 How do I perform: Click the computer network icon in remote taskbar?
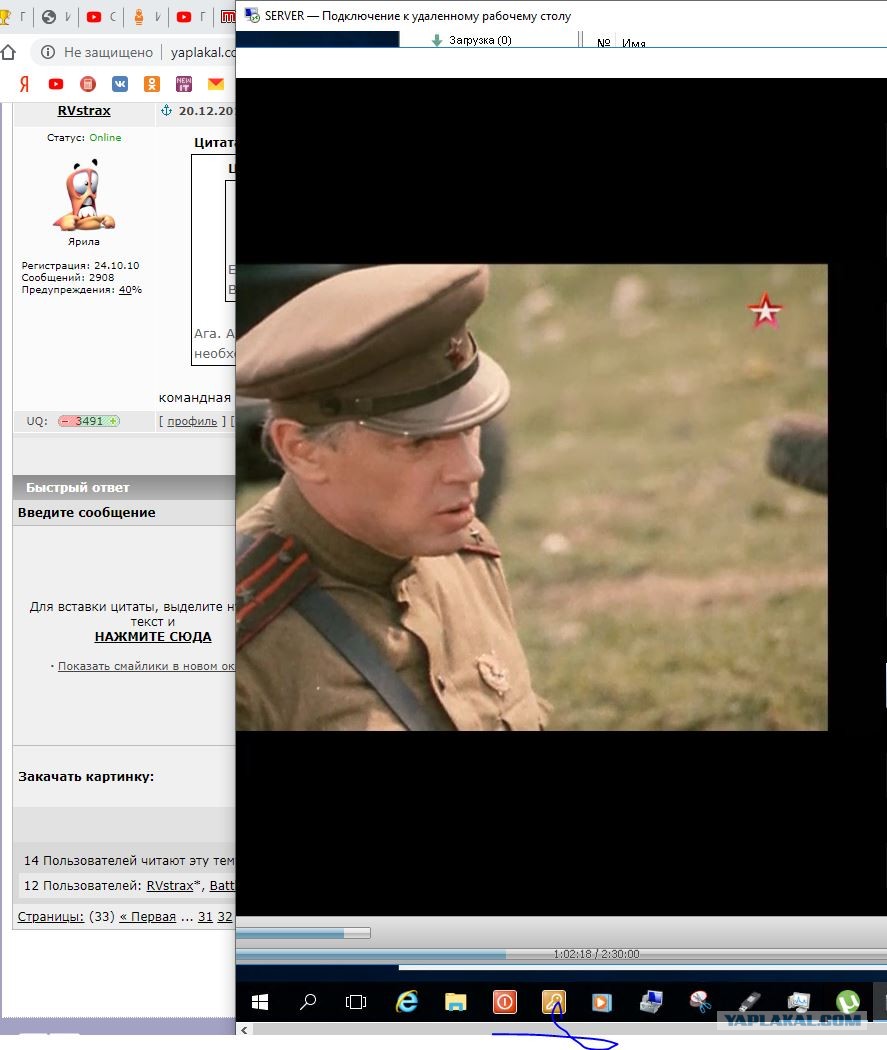pyautogui.click(x=651, y=1002)
